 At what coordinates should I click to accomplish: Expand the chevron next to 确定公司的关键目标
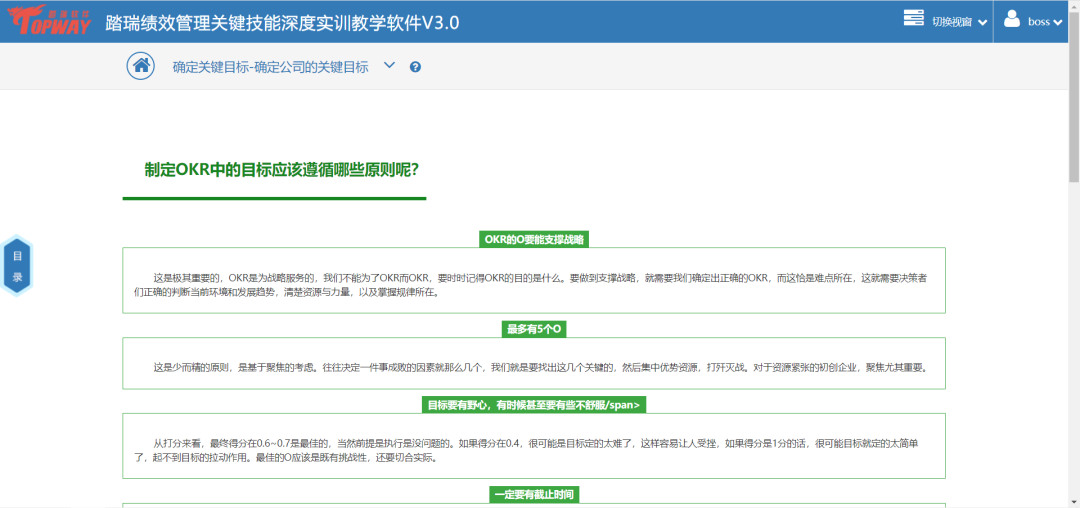click(390, 66)
